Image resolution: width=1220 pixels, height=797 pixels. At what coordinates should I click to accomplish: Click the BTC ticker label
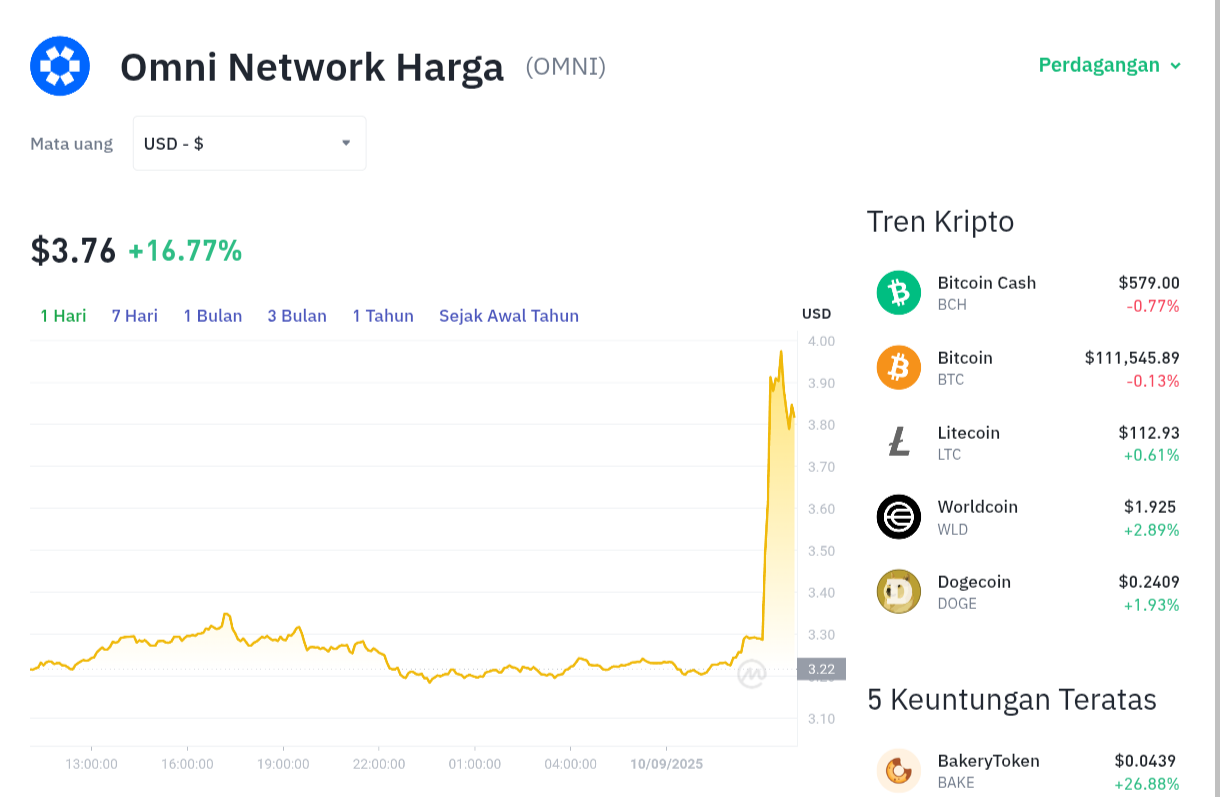[951, 379]
